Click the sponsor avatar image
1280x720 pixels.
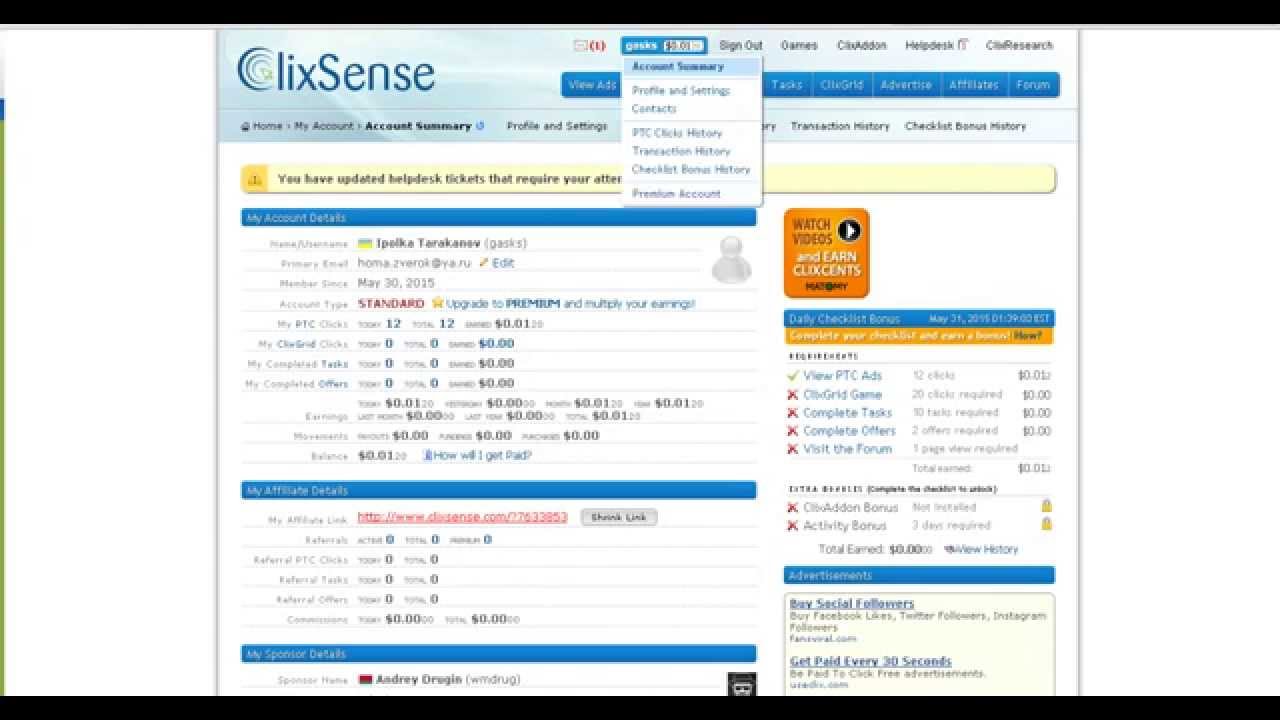(x=741, y=684)
